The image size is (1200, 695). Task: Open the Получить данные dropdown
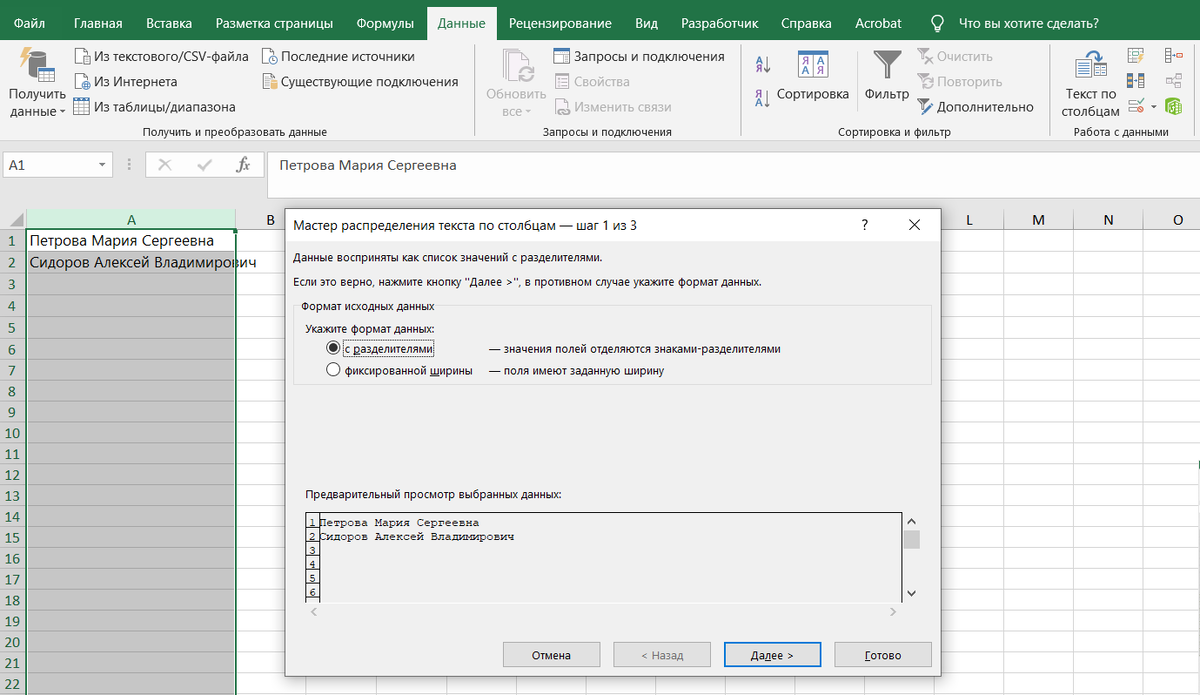(37, 83)
